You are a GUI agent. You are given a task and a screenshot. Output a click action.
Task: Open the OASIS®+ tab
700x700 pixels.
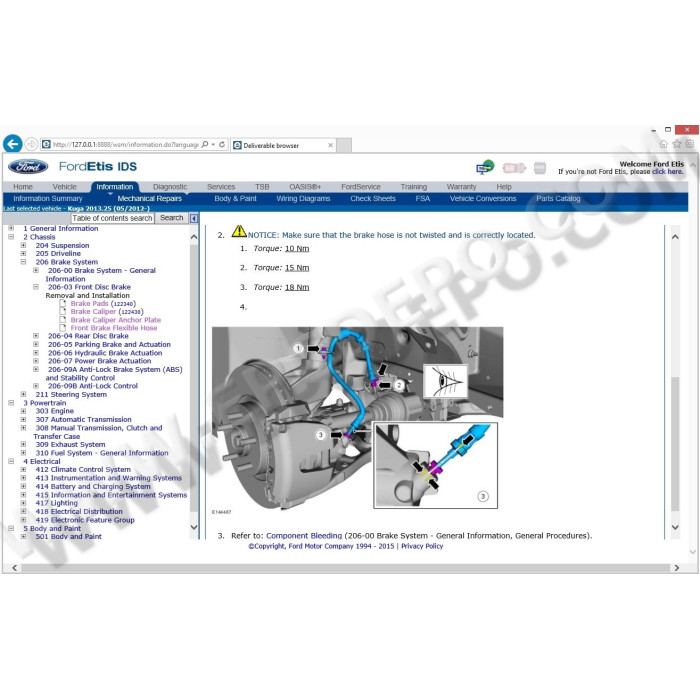tap(305, 187)
